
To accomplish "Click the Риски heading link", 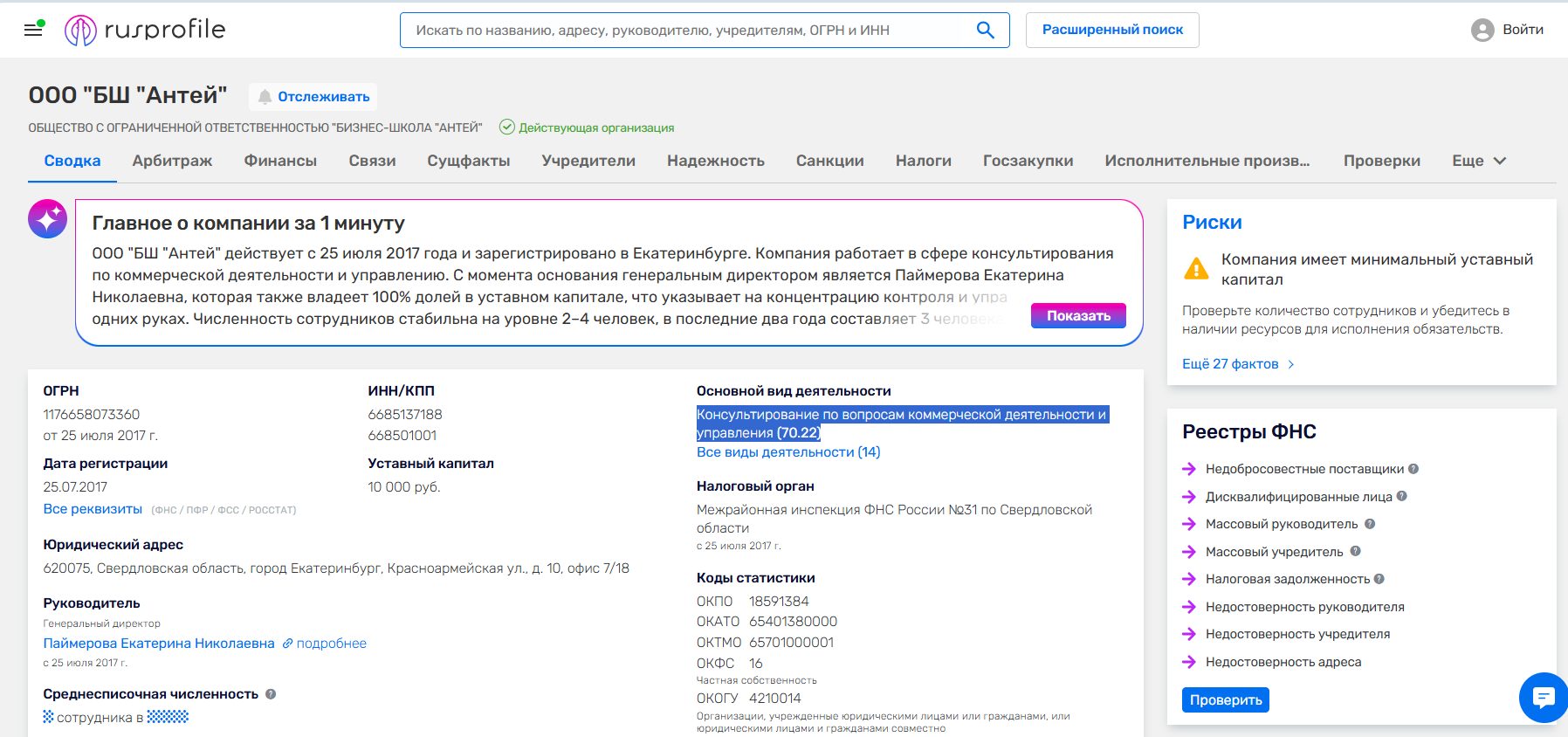I will coord(1212,222).
